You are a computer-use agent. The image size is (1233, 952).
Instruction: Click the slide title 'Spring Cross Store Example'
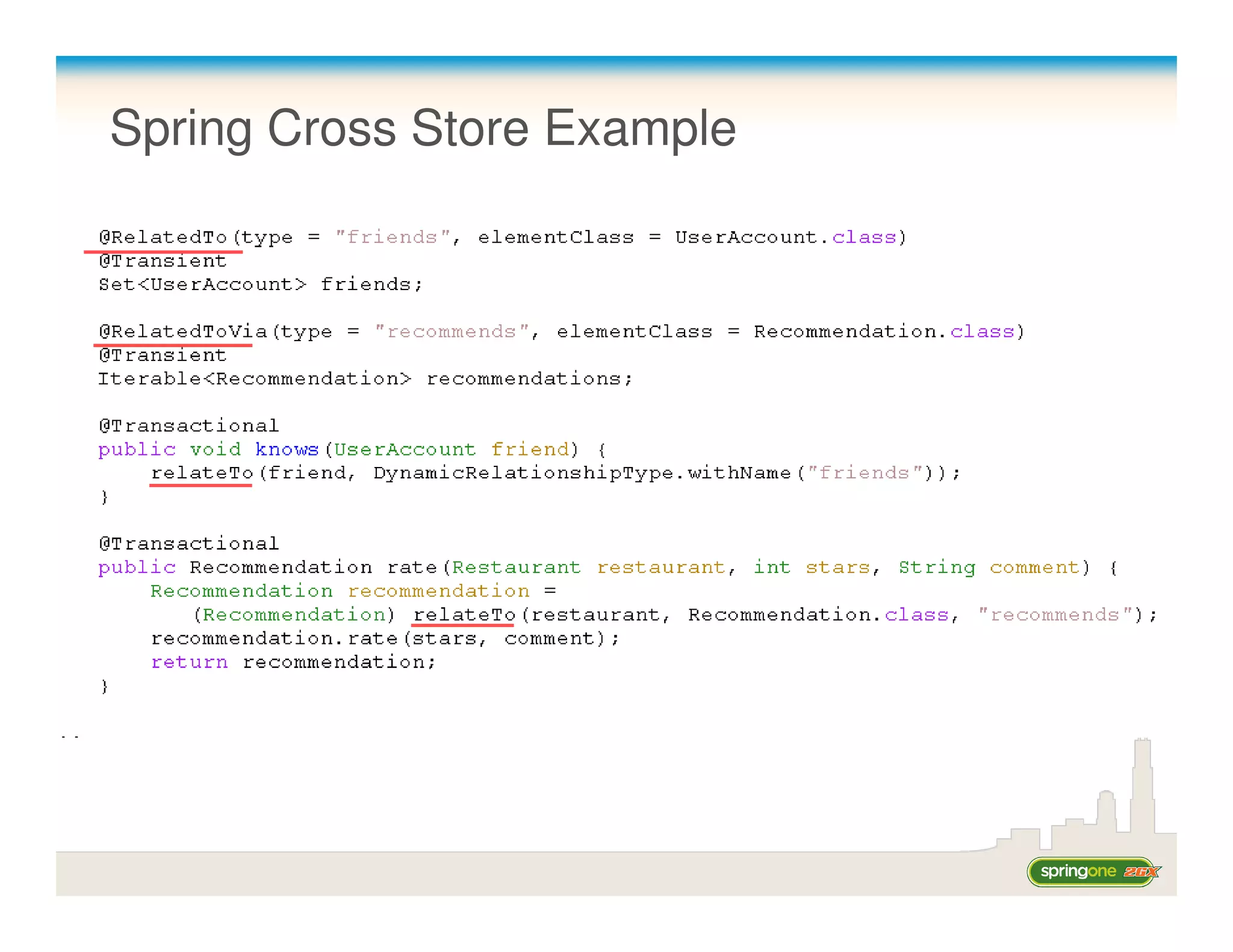pos(423,128)
